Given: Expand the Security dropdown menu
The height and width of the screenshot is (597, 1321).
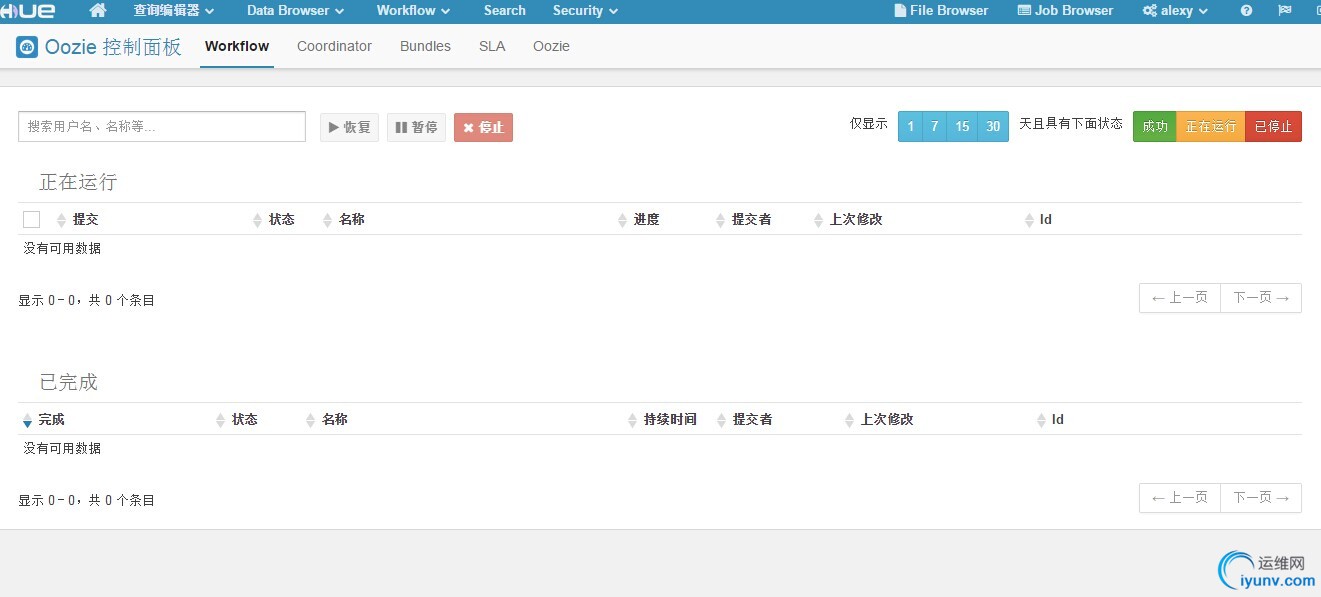Looking at the screenshot, I should point(585,11).
